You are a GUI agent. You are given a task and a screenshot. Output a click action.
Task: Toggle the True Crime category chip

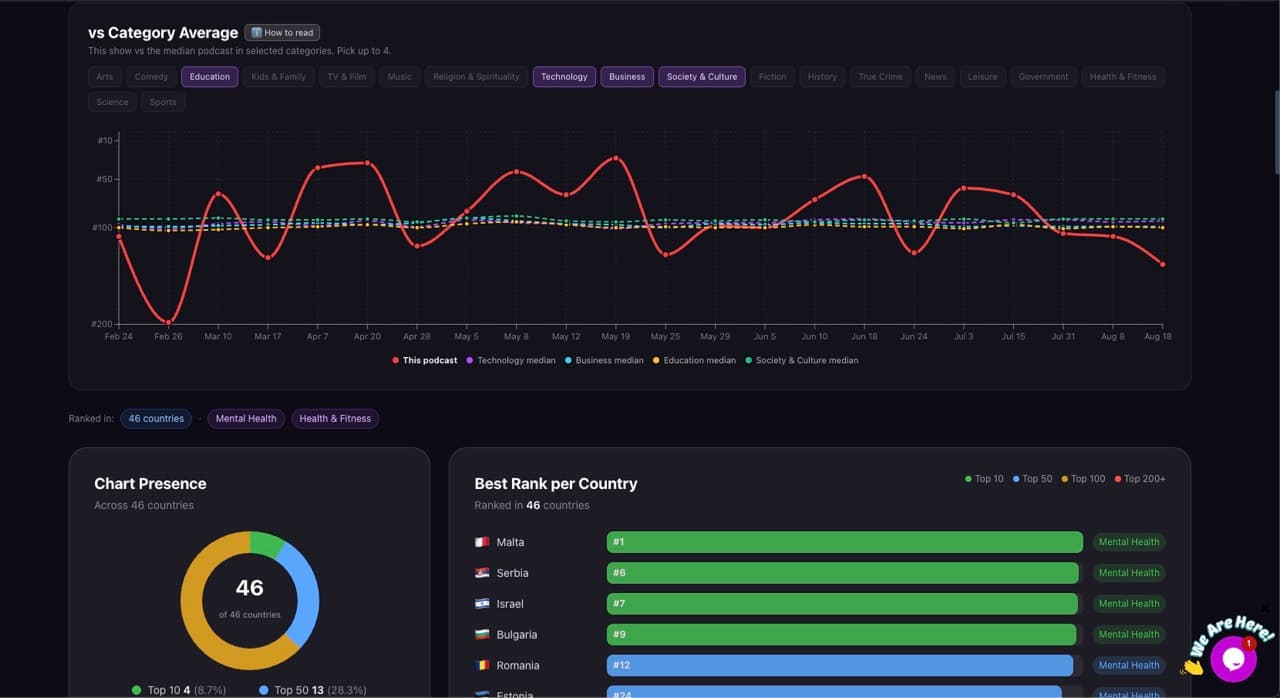click(880, 77)
